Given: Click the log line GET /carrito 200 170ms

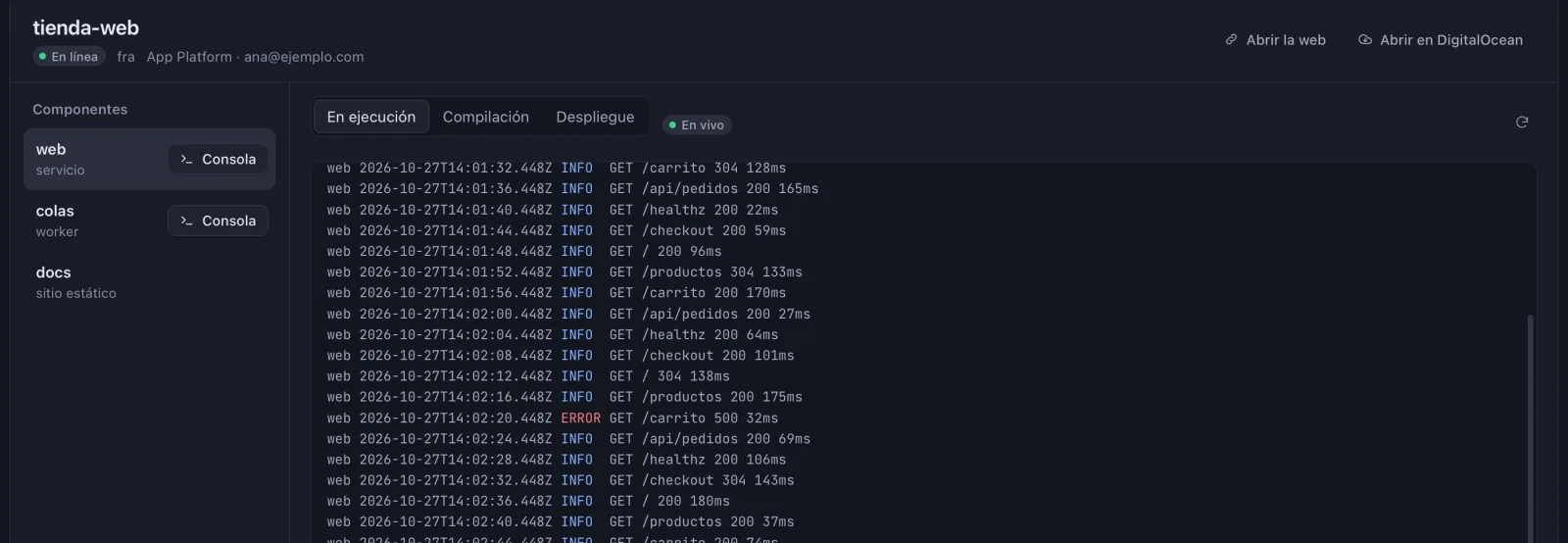Looking at the screenshot, I should click(557, 293).
